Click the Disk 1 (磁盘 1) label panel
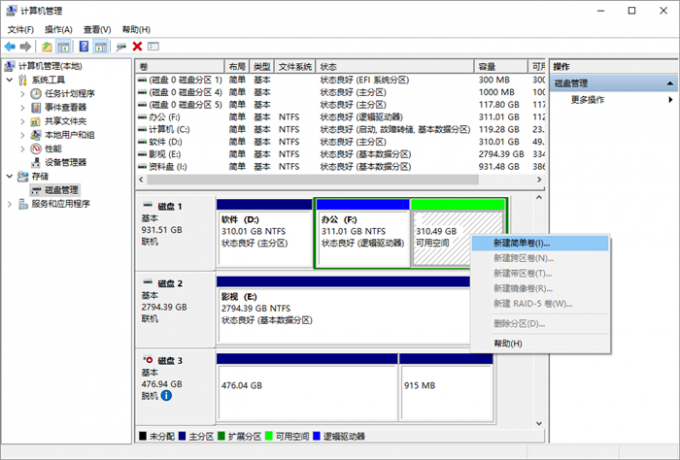 pos(175,233)
